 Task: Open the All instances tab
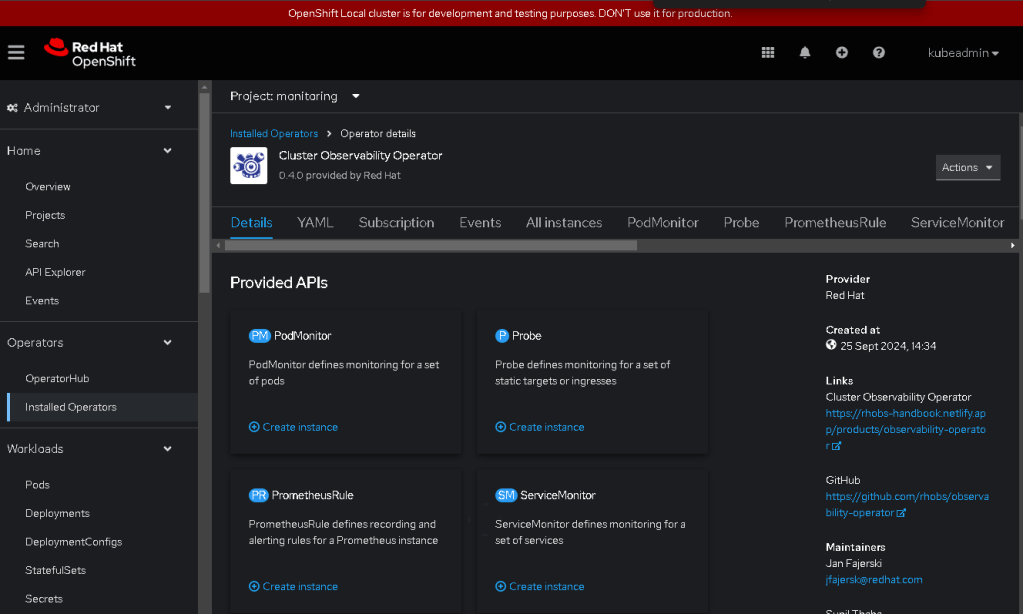click(x=564, y=223)
